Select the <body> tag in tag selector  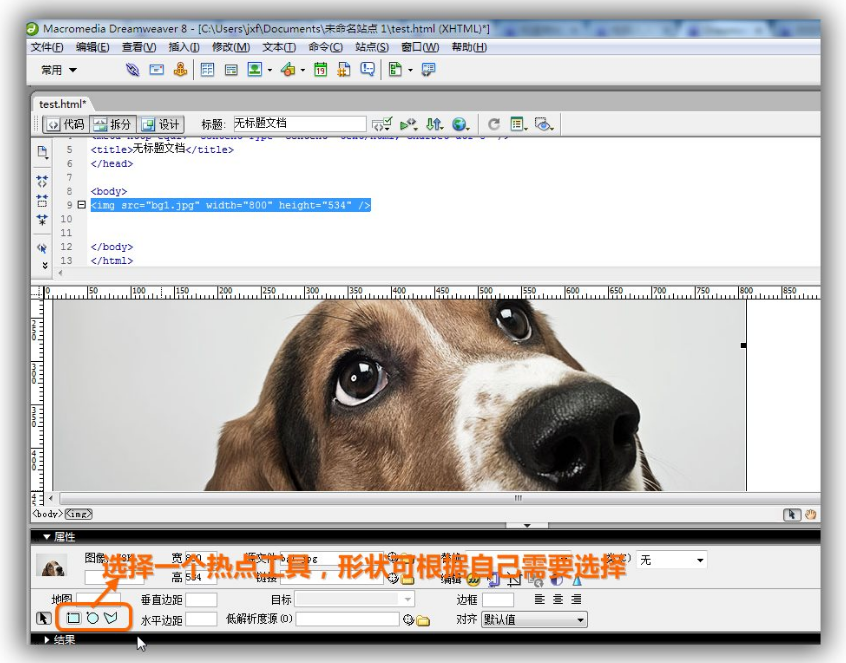click(47, 514)
